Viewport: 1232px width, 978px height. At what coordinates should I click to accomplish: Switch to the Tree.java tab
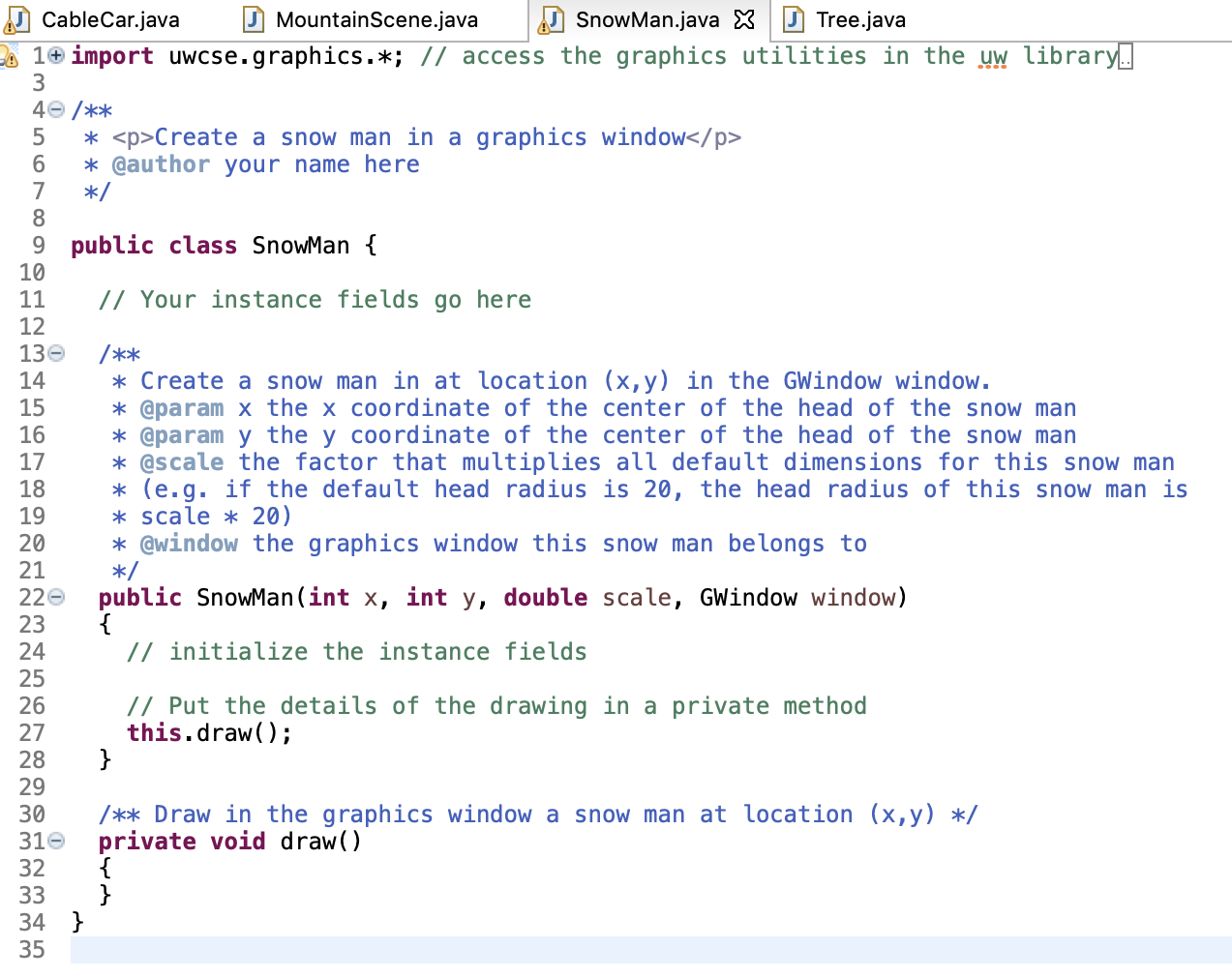click(x=861, y=18)
